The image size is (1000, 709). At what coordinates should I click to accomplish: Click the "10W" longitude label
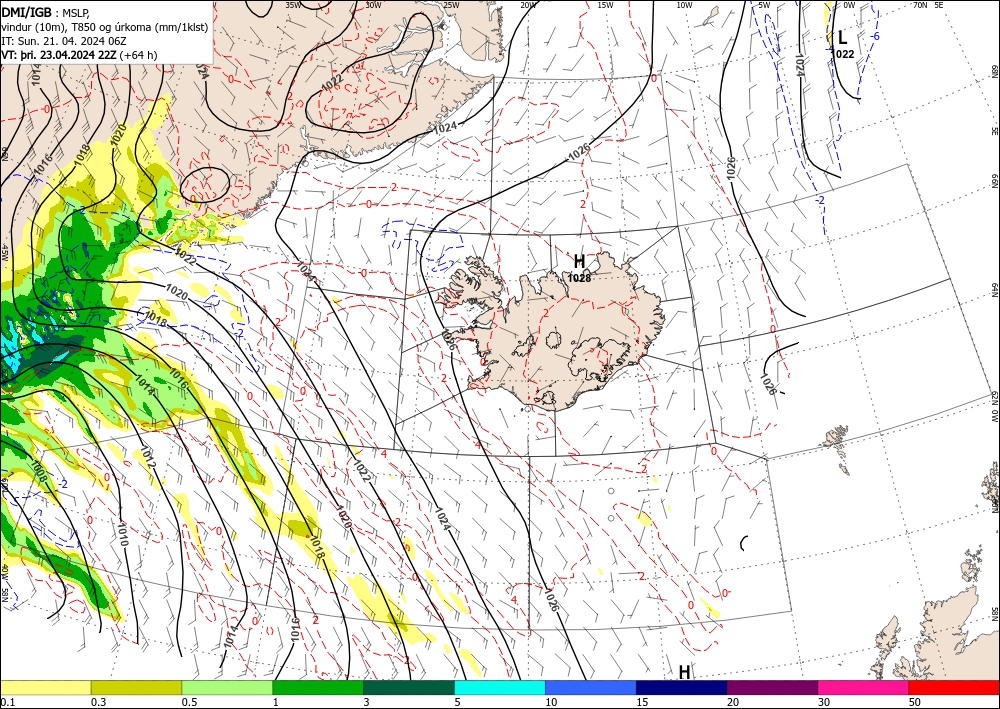(x=684, y=5)
